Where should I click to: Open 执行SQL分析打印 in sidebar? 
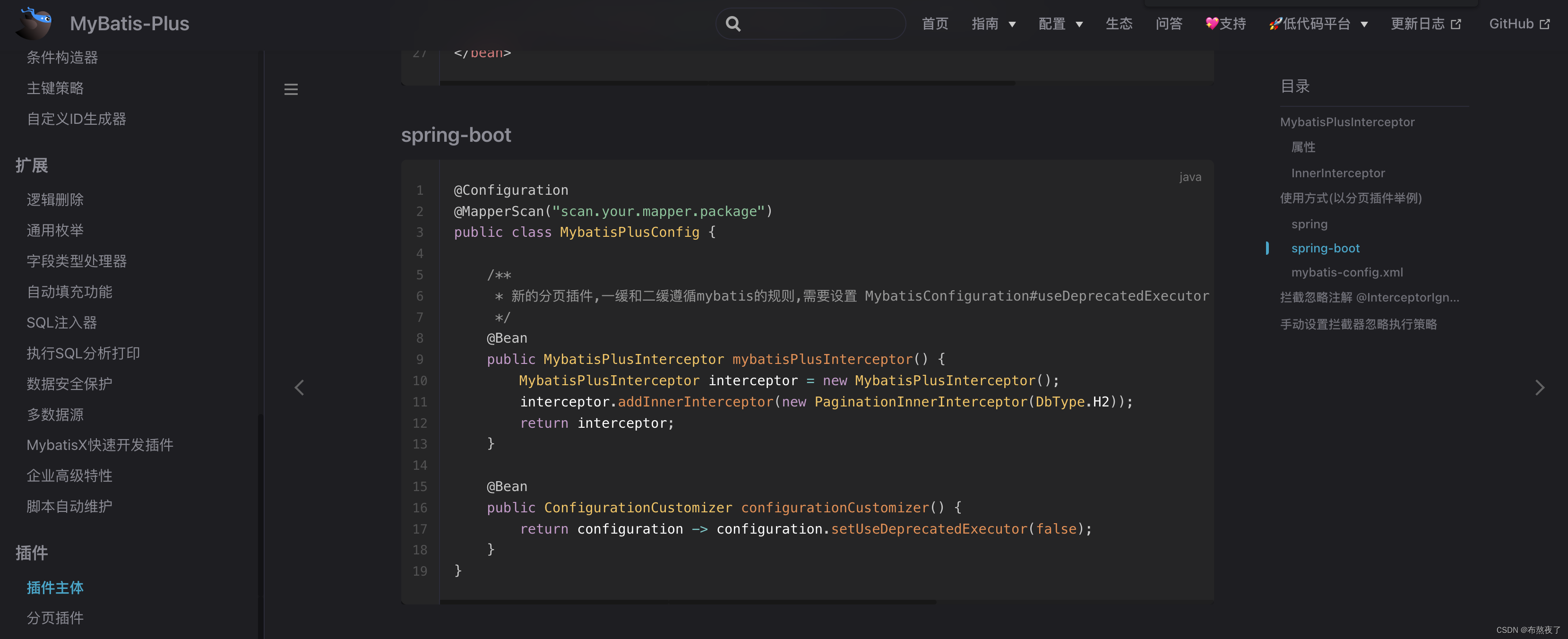[83, 353]
